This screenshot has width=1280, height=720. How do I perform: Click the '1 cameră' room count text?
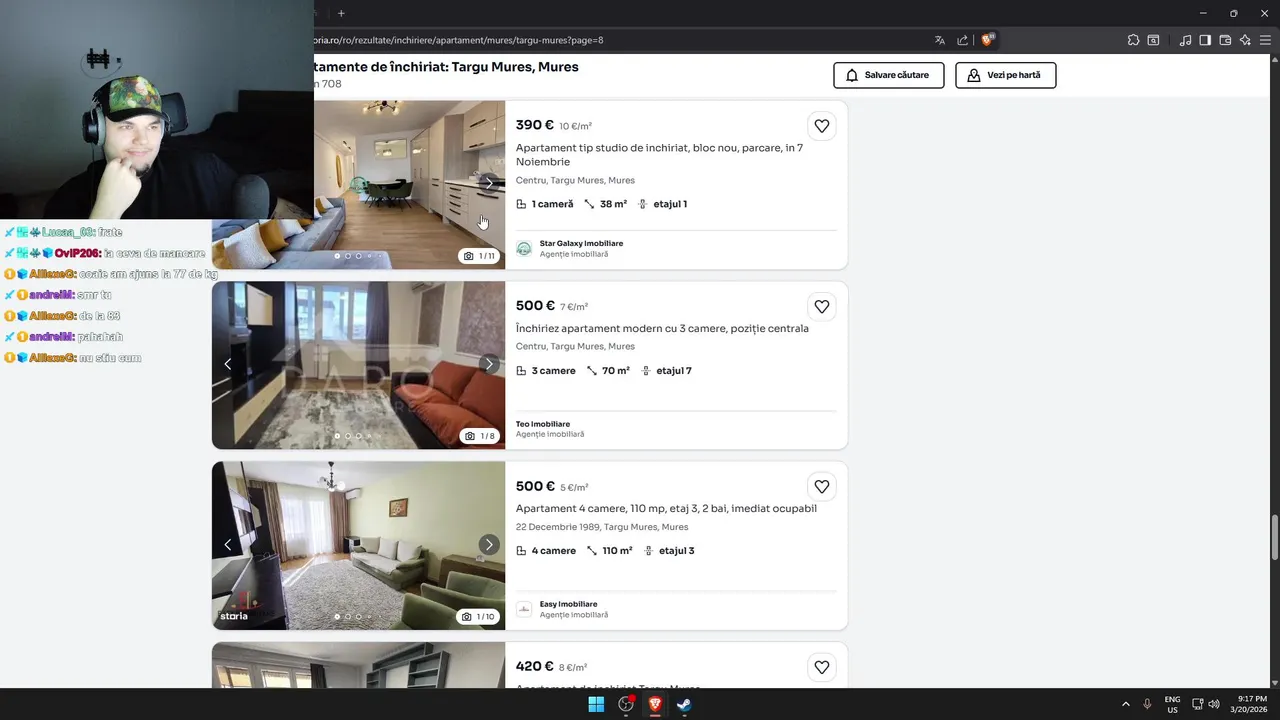552,204
